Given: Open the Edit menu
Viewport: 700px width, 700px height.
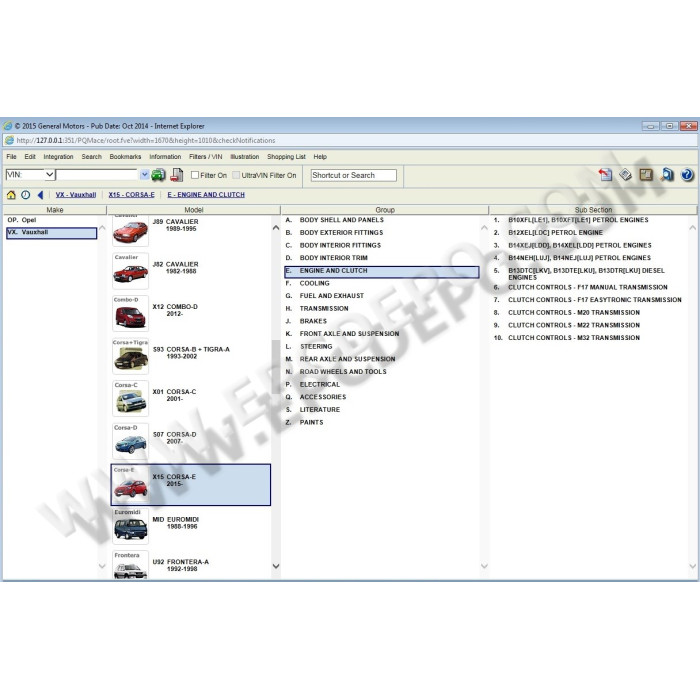Looking at the screenshot, I should pos(30,157).
